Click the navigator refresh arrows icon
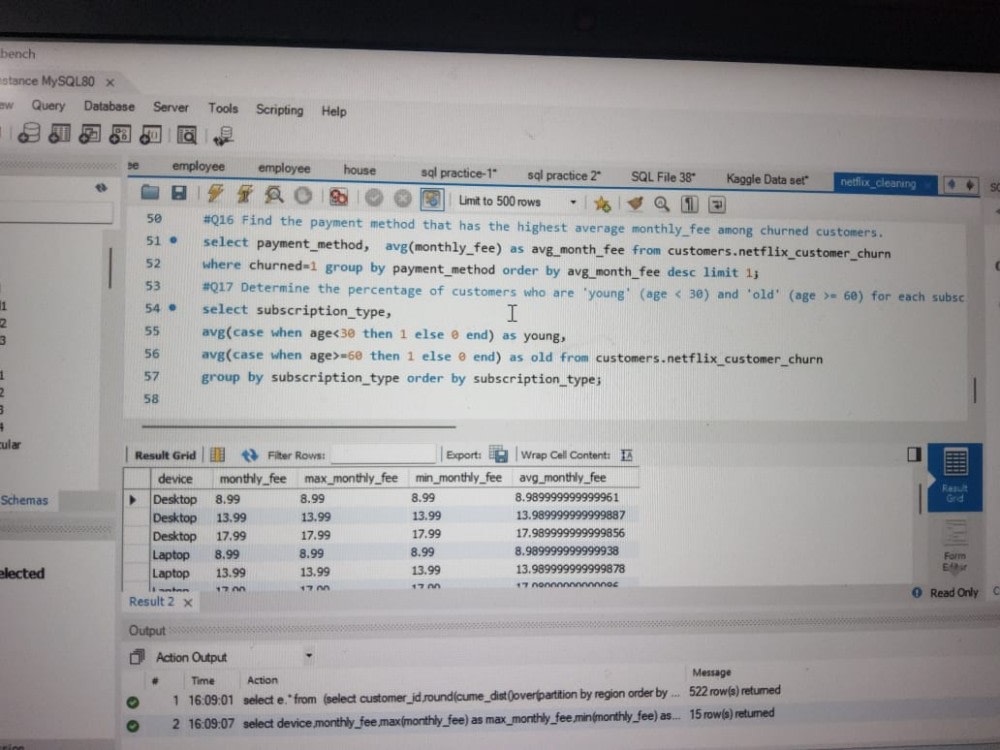1000x750 pixels. tap(101, 188)
